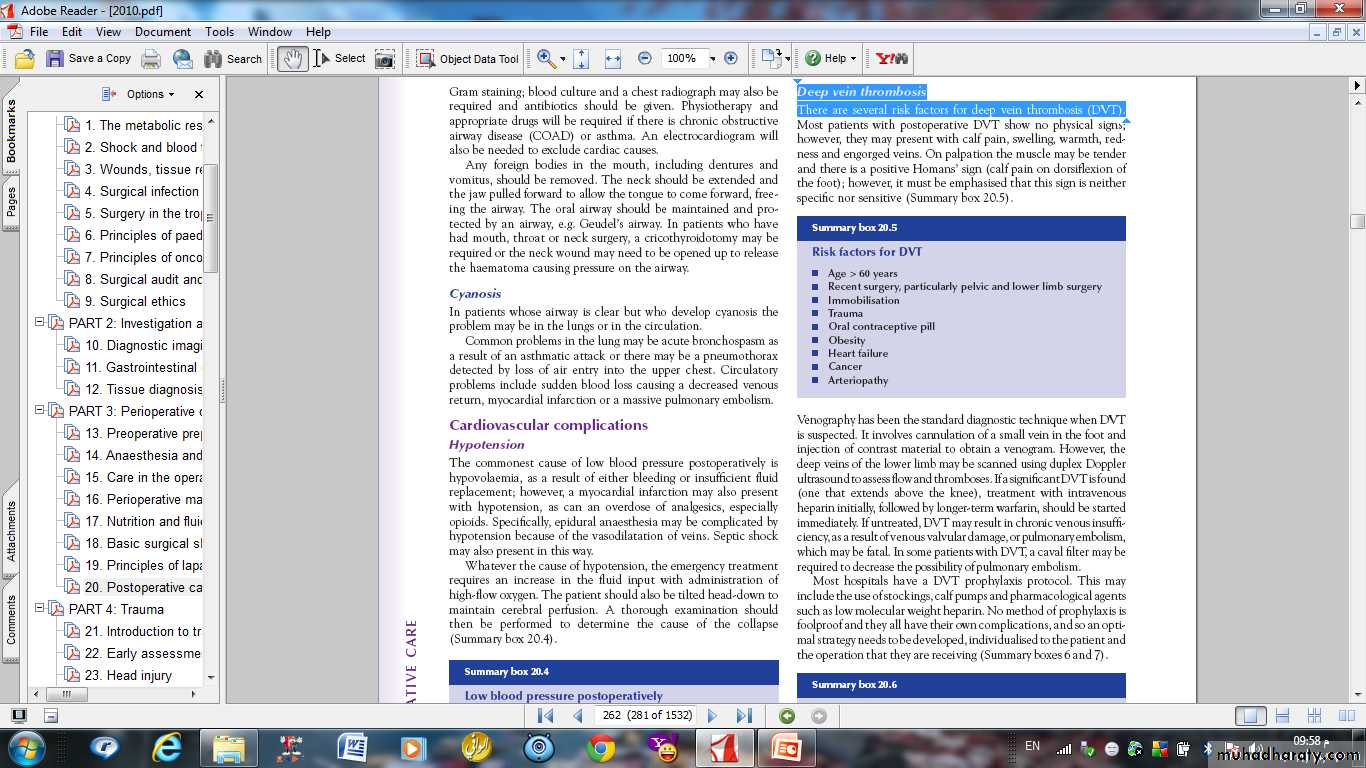1366x768 pixels.
Task: Switch to single page layout view
Action: (1248, 716)
